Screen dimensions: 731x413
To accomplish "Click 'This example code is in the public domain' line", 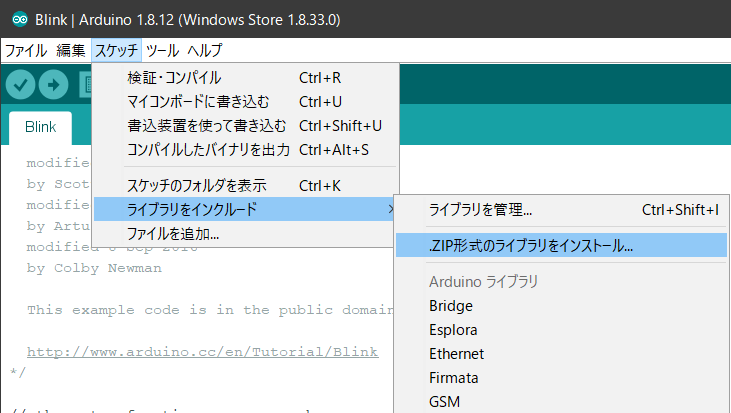I will point(210,310).
